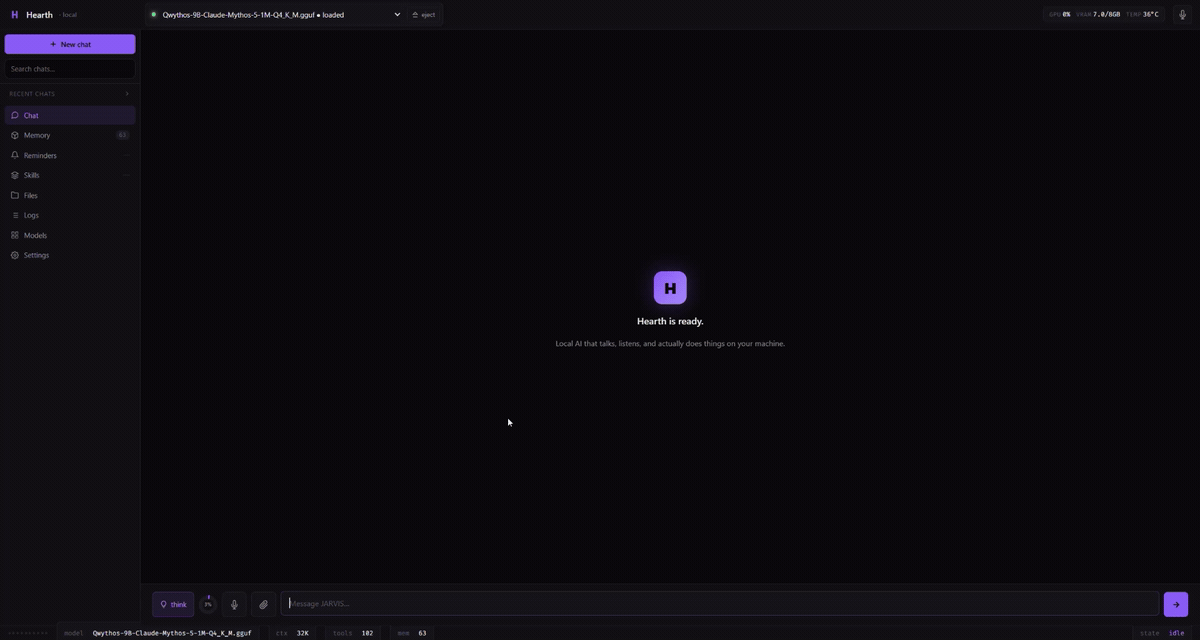
Task: Click the tools 102 status entry
Action: (x=353, y=633)
